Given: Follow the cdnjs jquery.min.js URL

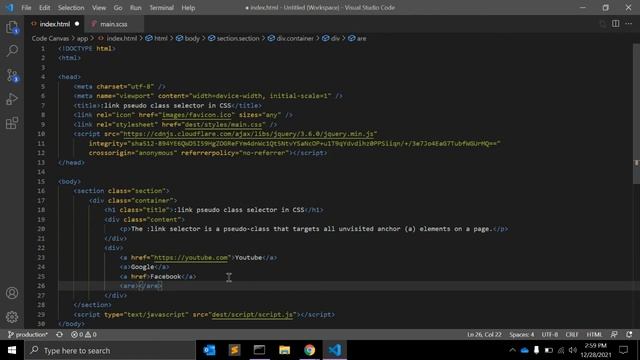Looking at the screenshot, I should pyautogui.click(x=248, y=134).
